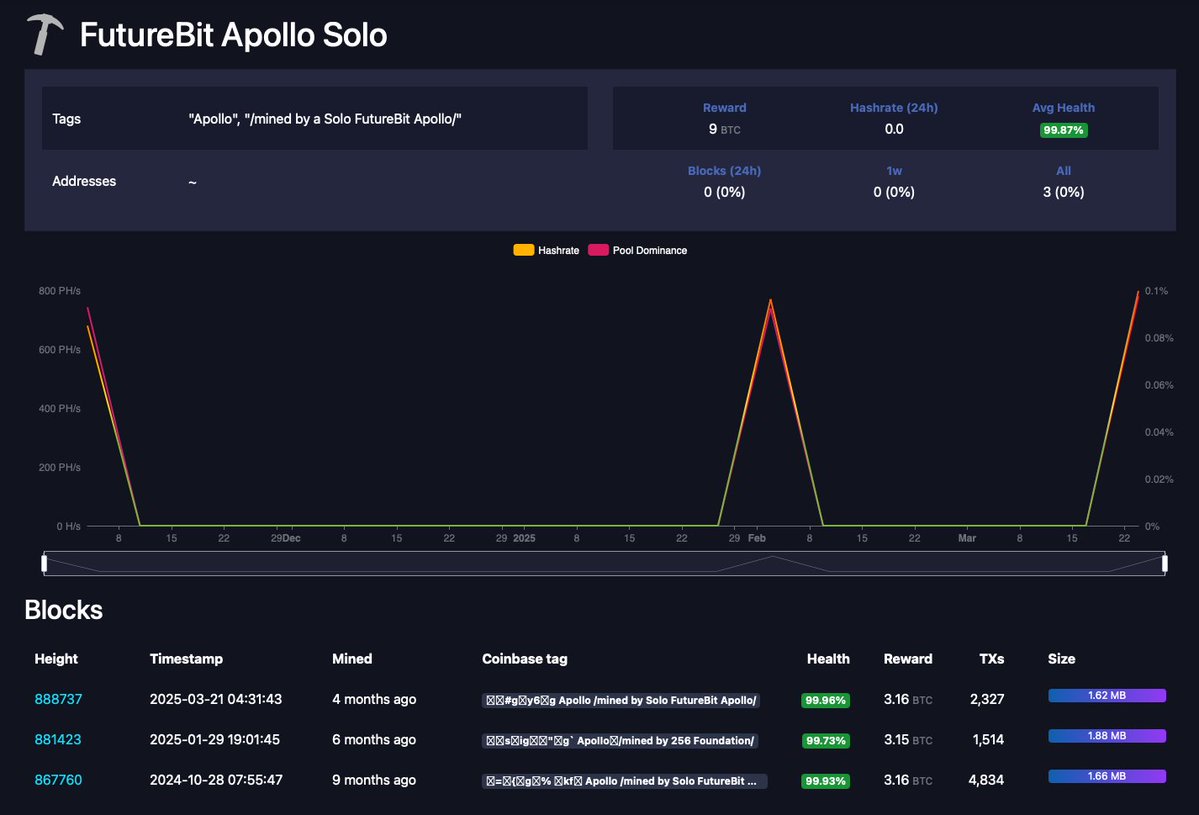The height and width of the screenshot is (815, 1199).
Task: Click the Blocks (24h) stat header
Action: click(x=724, y=170)
